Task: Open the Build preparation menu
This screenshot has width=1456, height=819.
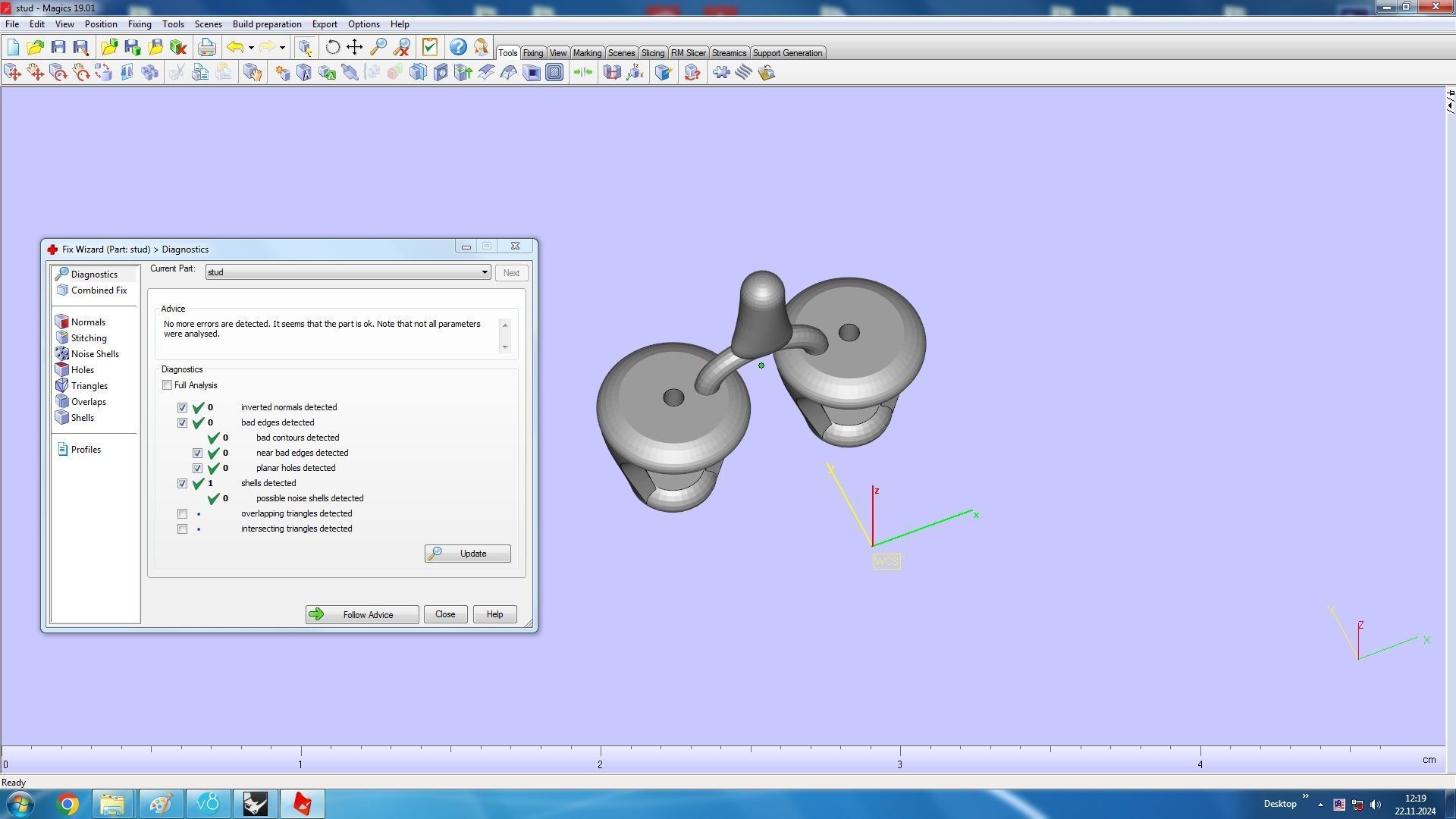Action: click(x=266, y=24)
